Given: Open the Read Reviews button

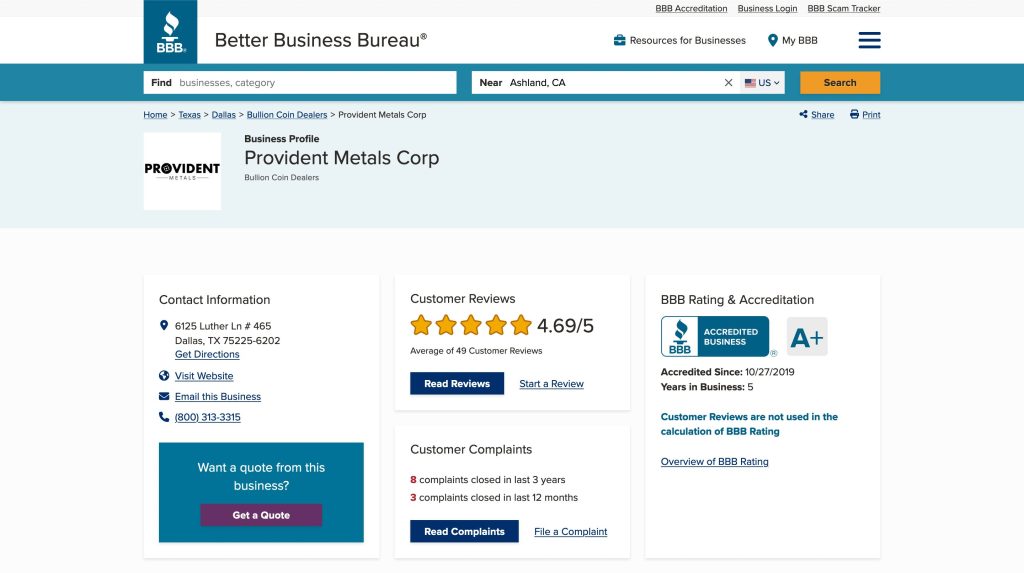Looking at the screenshot, I should (457, 384).
